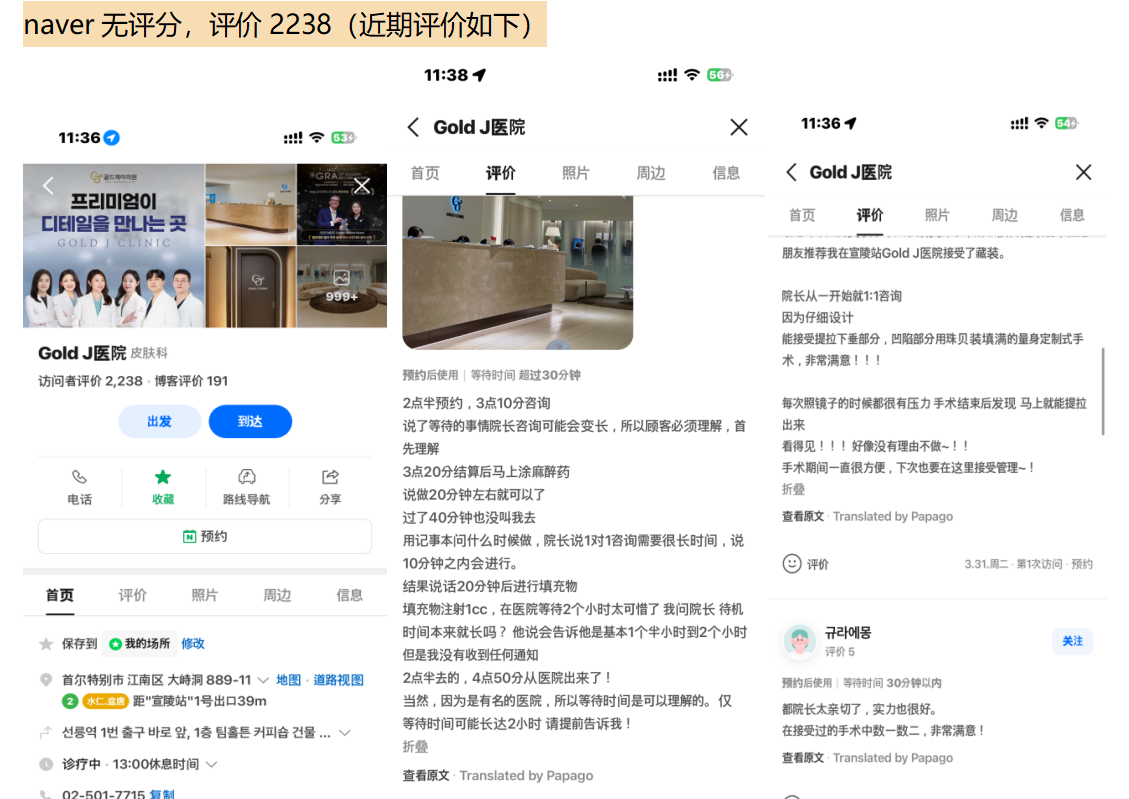Tap the clock icon beside 诊疗中
This screenshot has width=1129, height=799.
[46, 764]
